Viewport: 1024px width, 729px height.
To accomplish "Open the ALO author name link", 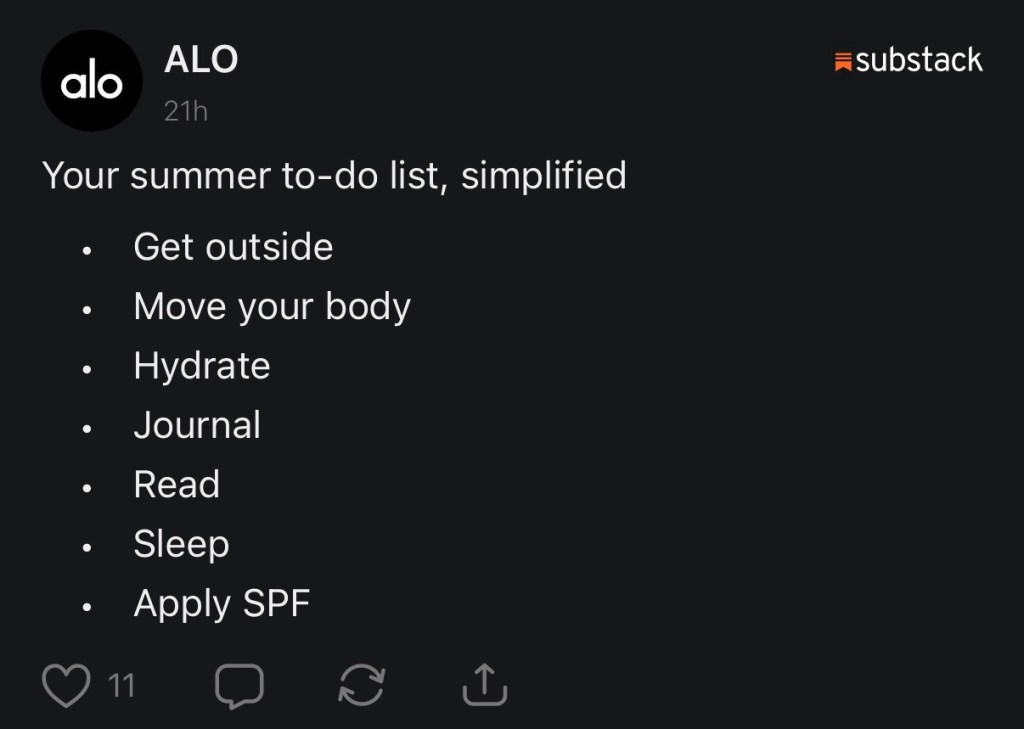I will [201, 59].
